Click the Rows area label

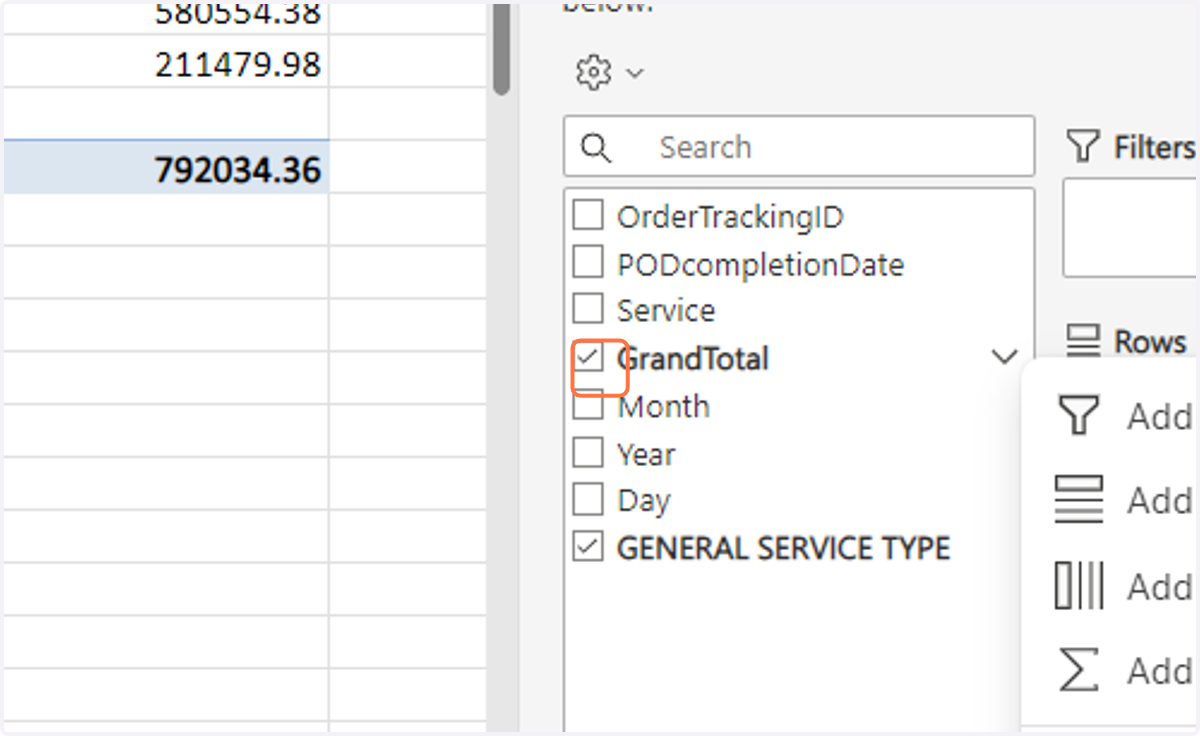(x=1150, y=342)
